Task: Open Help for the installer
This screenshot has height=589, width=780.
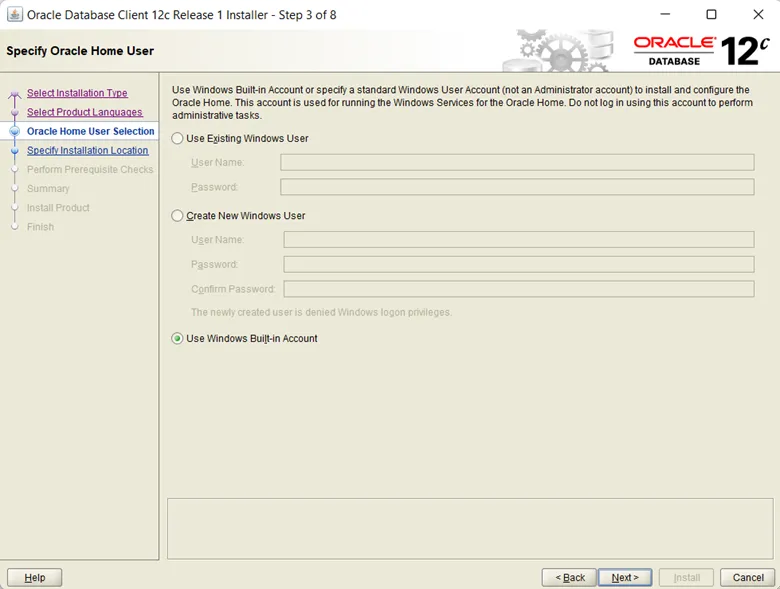Action: (x=34, y=578)
